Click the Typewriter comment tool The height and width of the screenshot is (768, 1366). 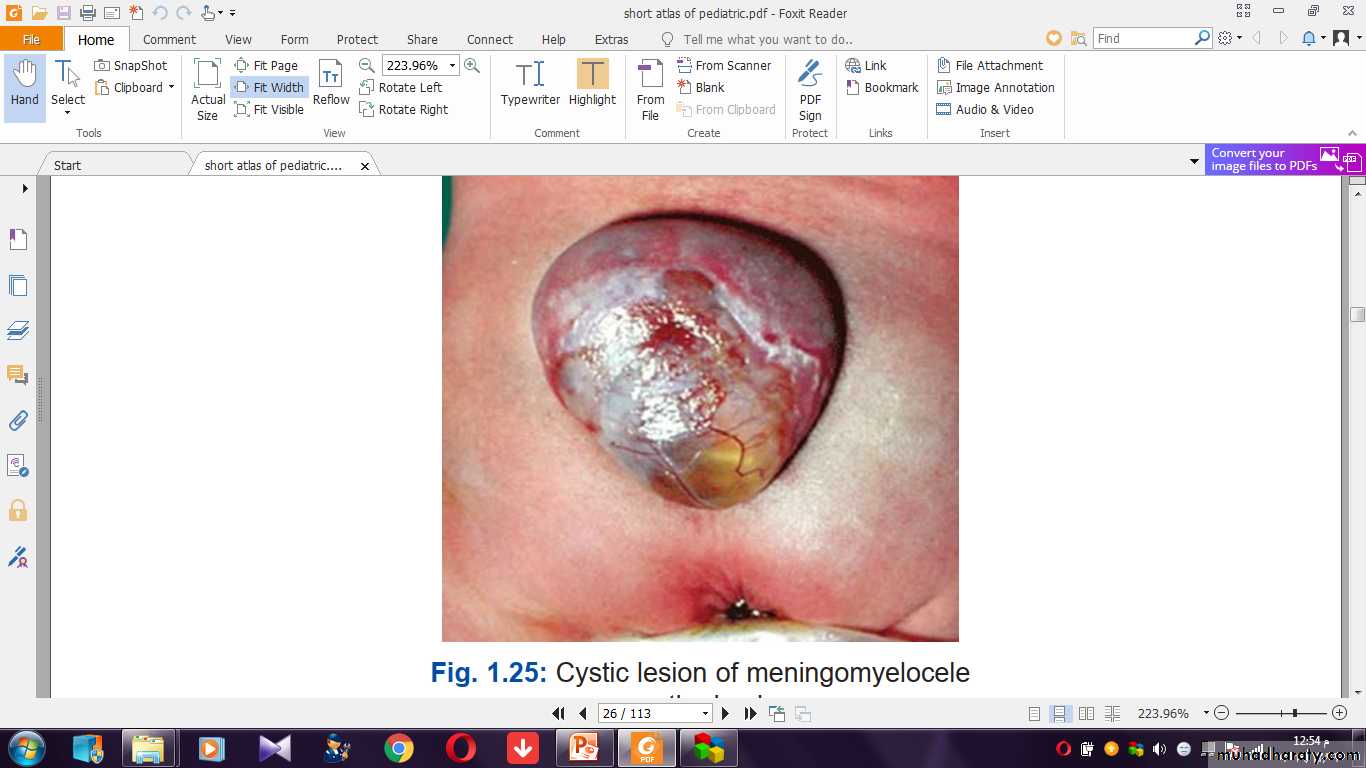point(530,83)
